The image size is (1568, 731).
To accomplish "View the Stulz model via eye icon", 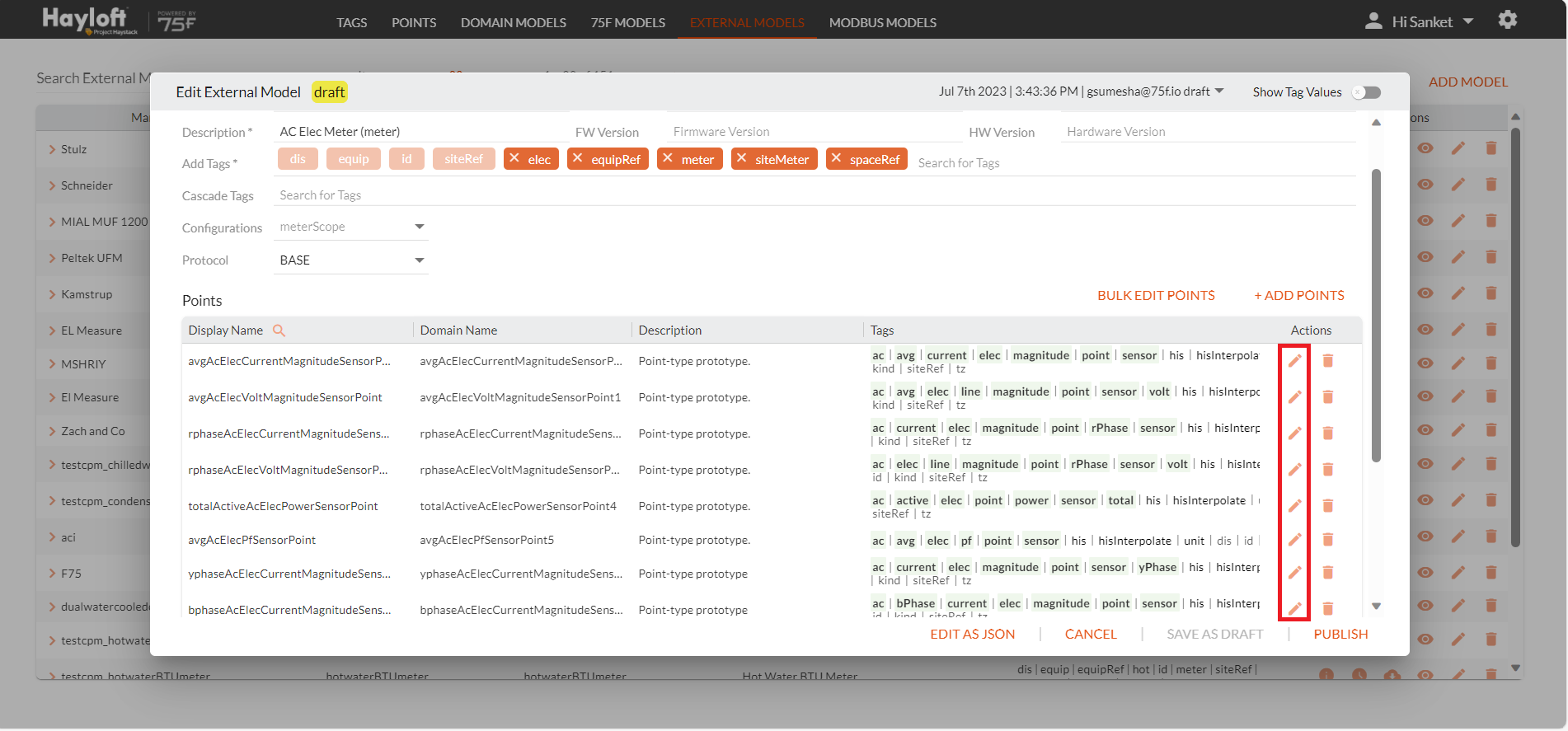I will [1425, 148].
